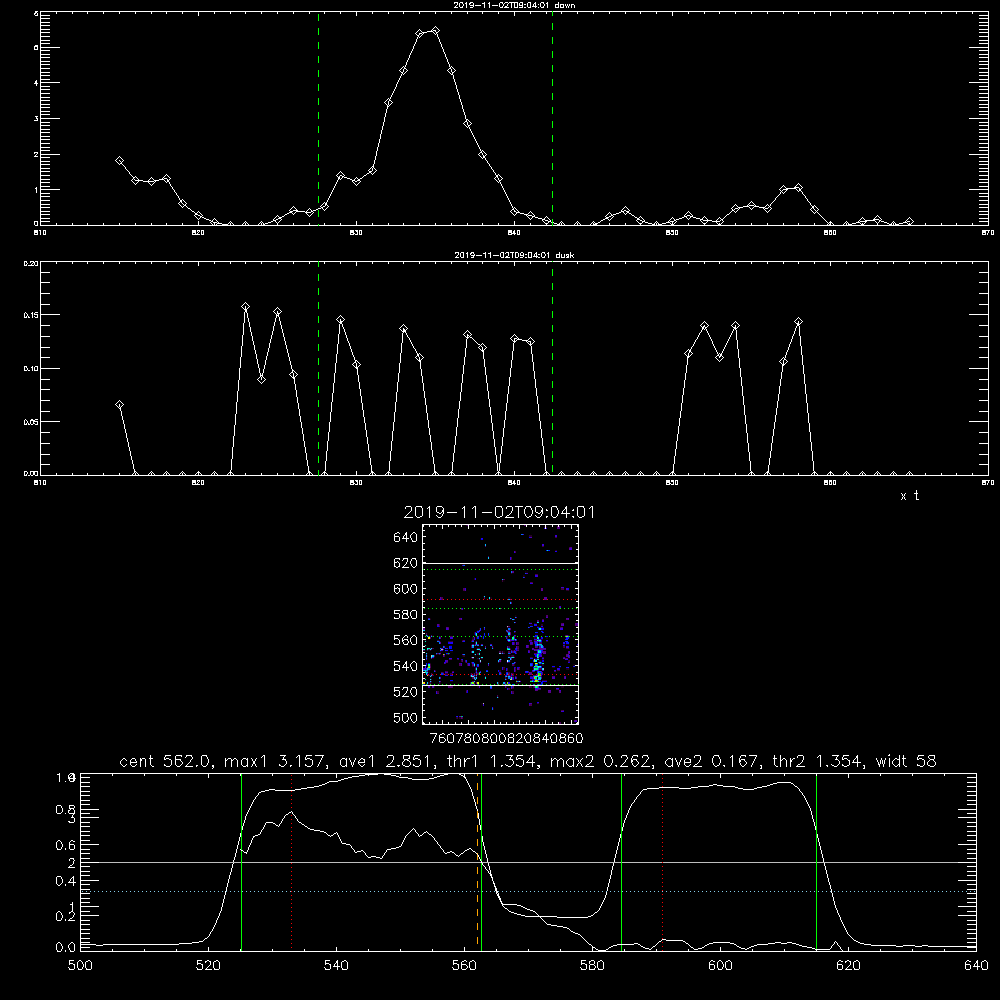Click the dotted horizontal threshold line in bottom plot
The image size is (1000, 1000).
[x=528, y=891]
